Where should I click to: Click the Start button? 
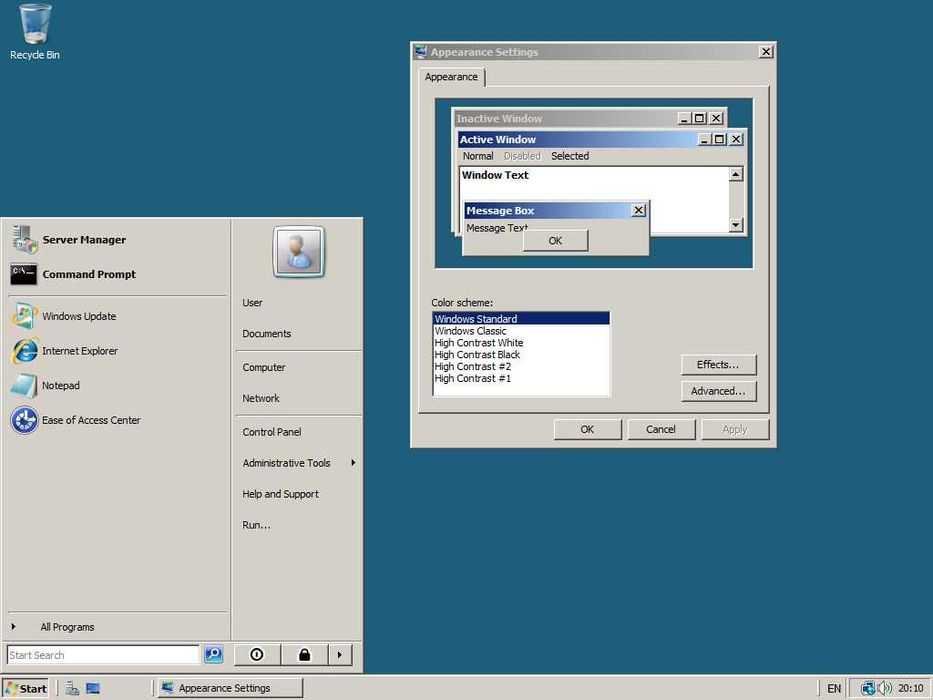pyautogui.click(x=26, y=688)
